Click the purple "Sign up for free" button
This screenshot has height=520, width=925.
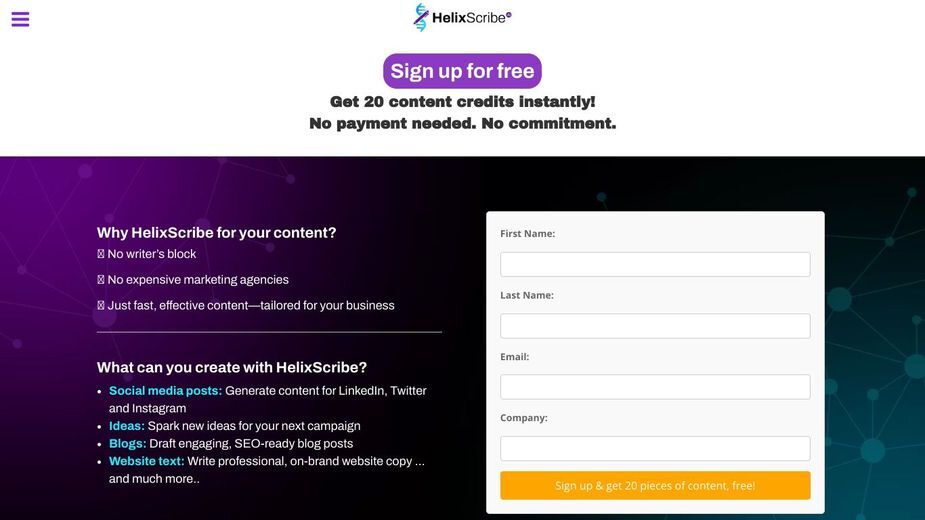462,71
